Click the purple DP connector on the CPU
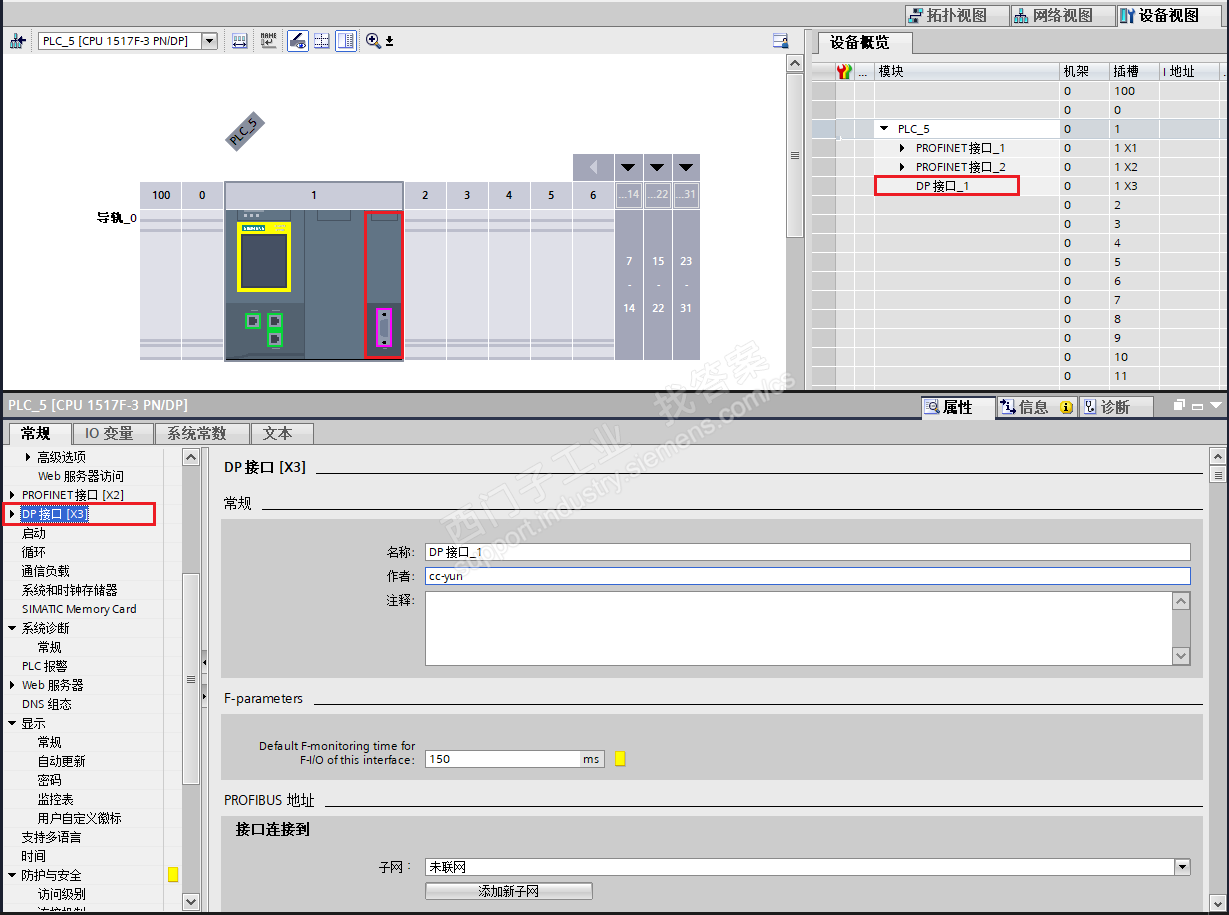The image size is (1229, 915). coord(383,327)
